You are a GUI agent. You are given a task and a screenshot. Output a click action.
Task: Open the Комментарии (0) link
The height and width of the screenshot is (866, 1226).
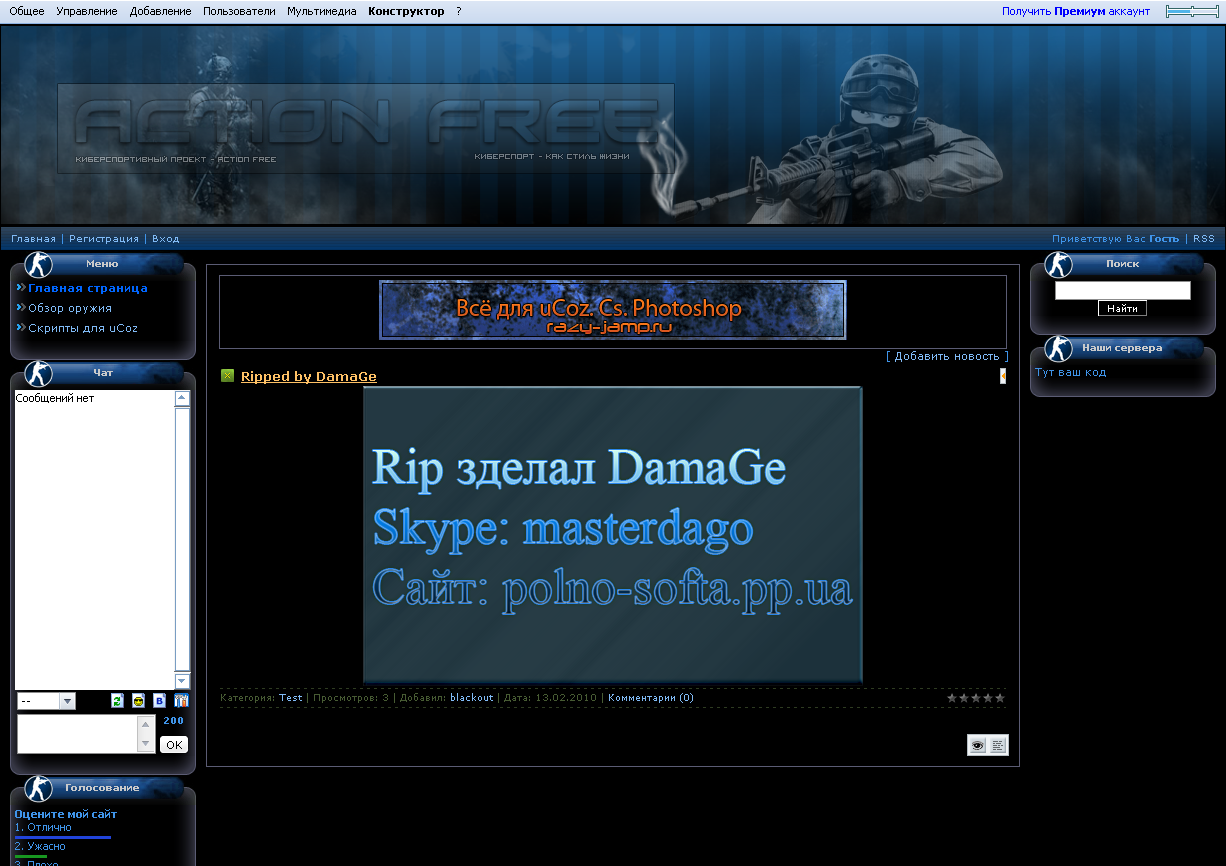pyautogui.click(x=651, y=698)
